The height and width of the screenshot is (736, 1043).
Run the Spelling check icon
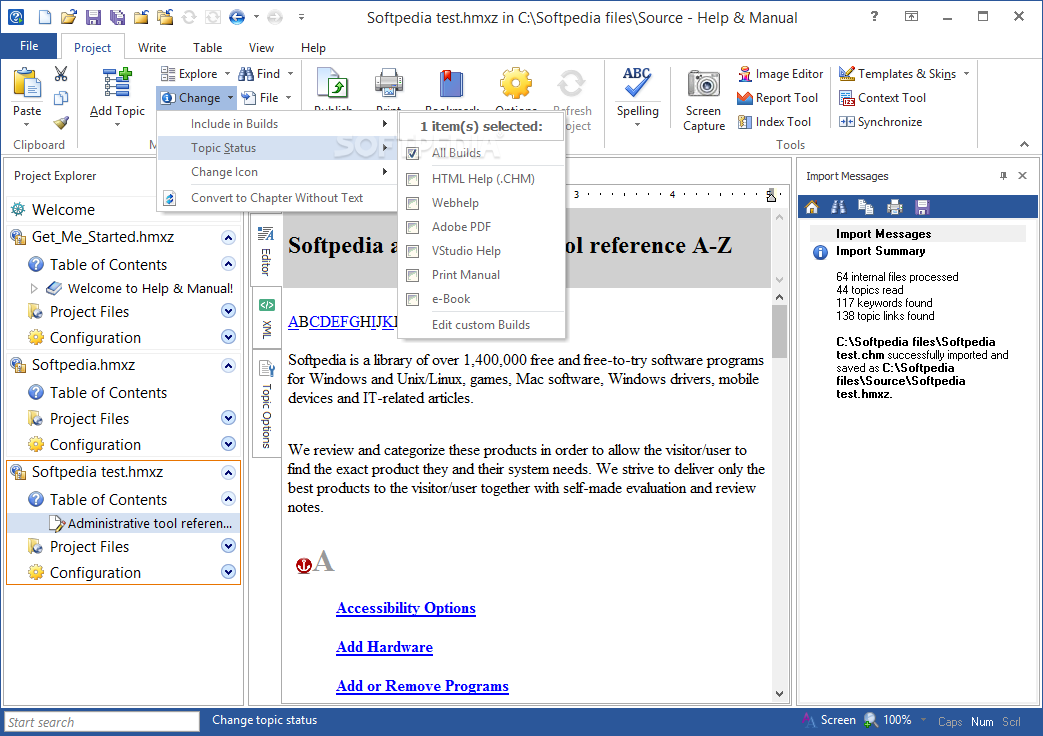637,83
